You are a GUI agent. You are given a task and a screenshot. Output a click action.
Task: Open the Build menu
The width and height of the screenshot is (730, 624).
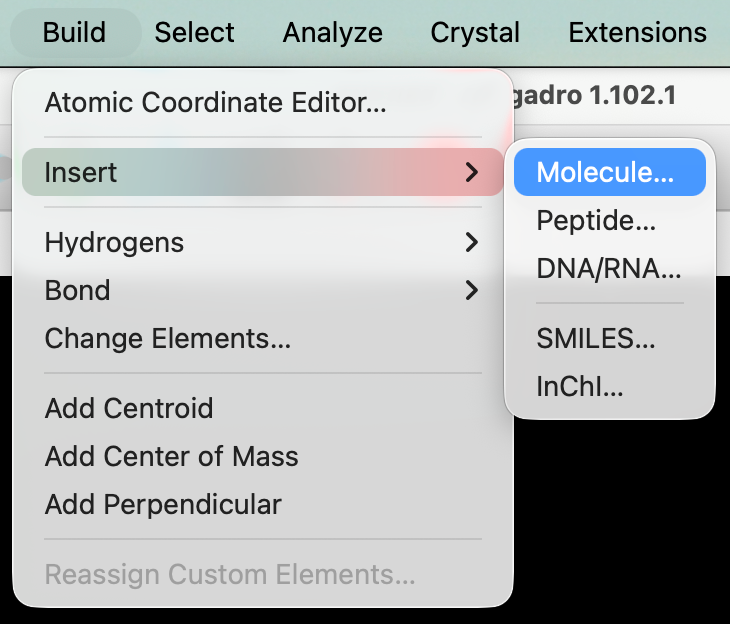(74, 32)
